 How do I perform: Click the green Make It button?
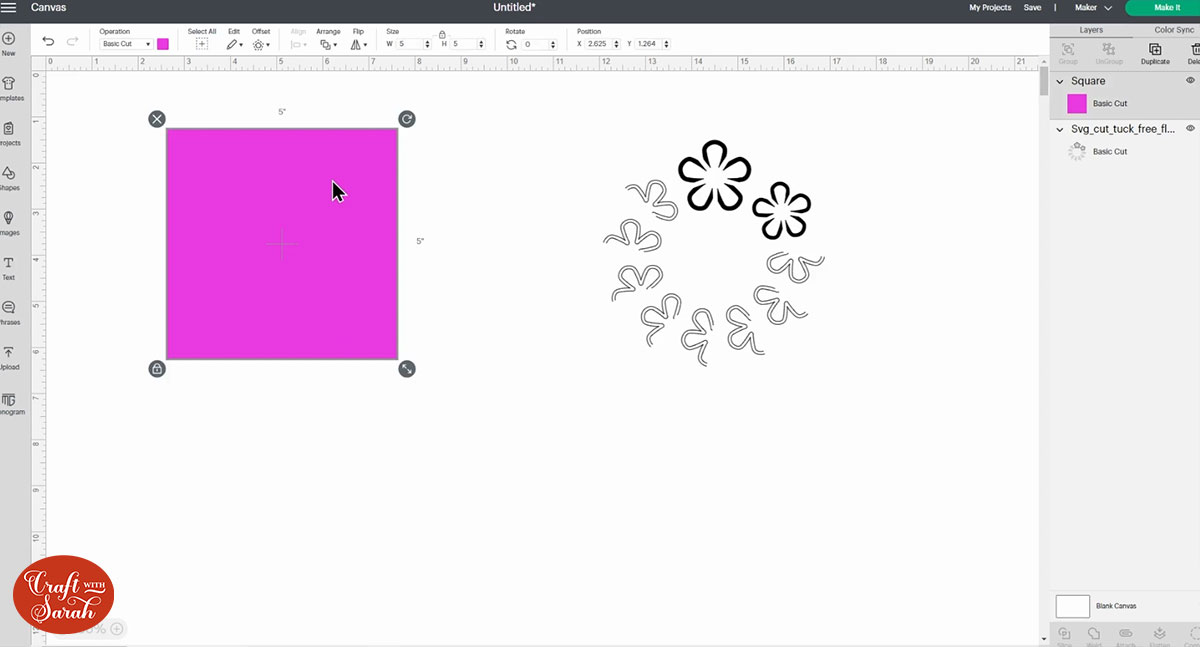pos(1167,7)
